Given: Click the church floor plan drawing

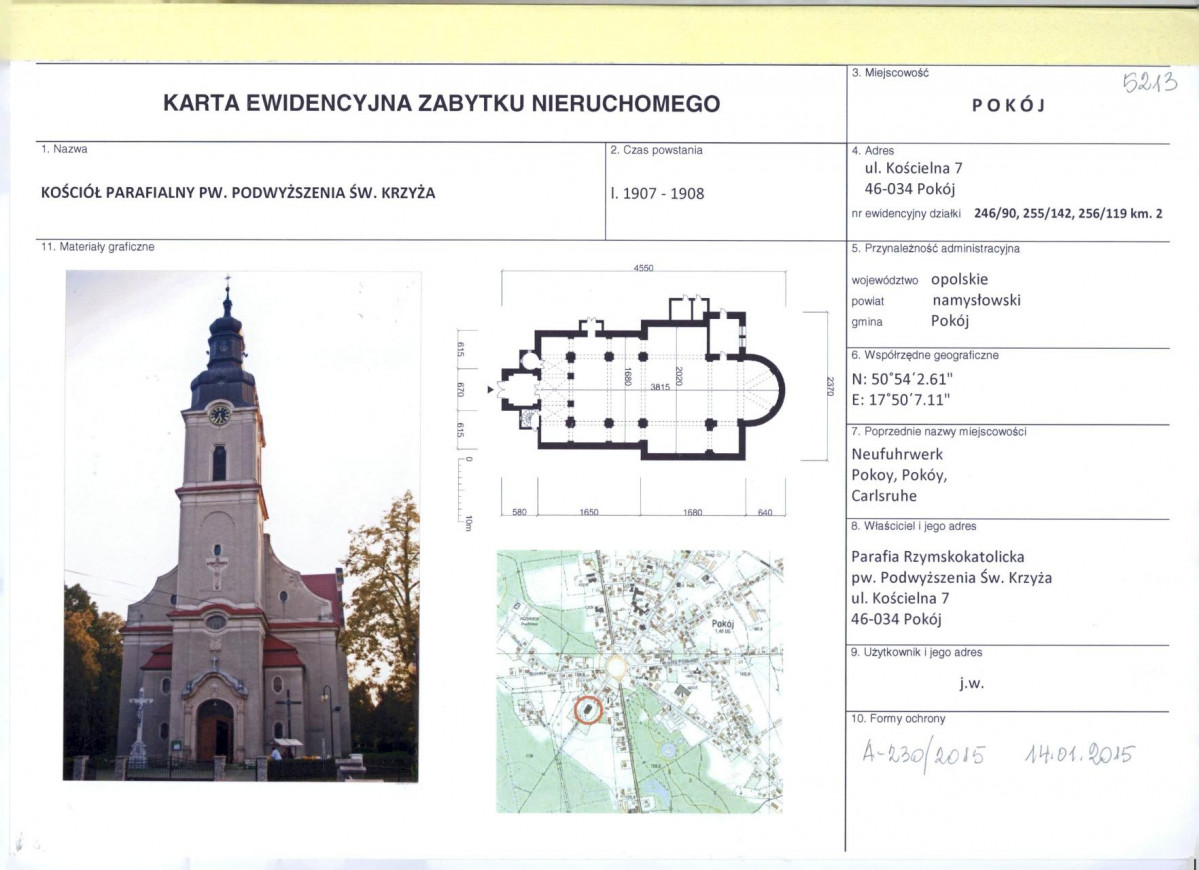Looking at the screenshot, I should click(640, 390).
